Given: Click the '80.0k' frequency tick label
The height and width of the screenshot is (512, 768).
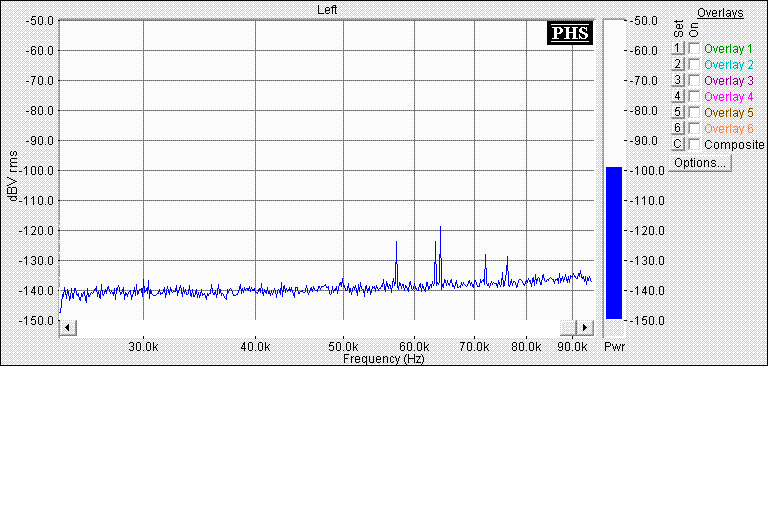Looking at the screenshot, I should 527,347.
